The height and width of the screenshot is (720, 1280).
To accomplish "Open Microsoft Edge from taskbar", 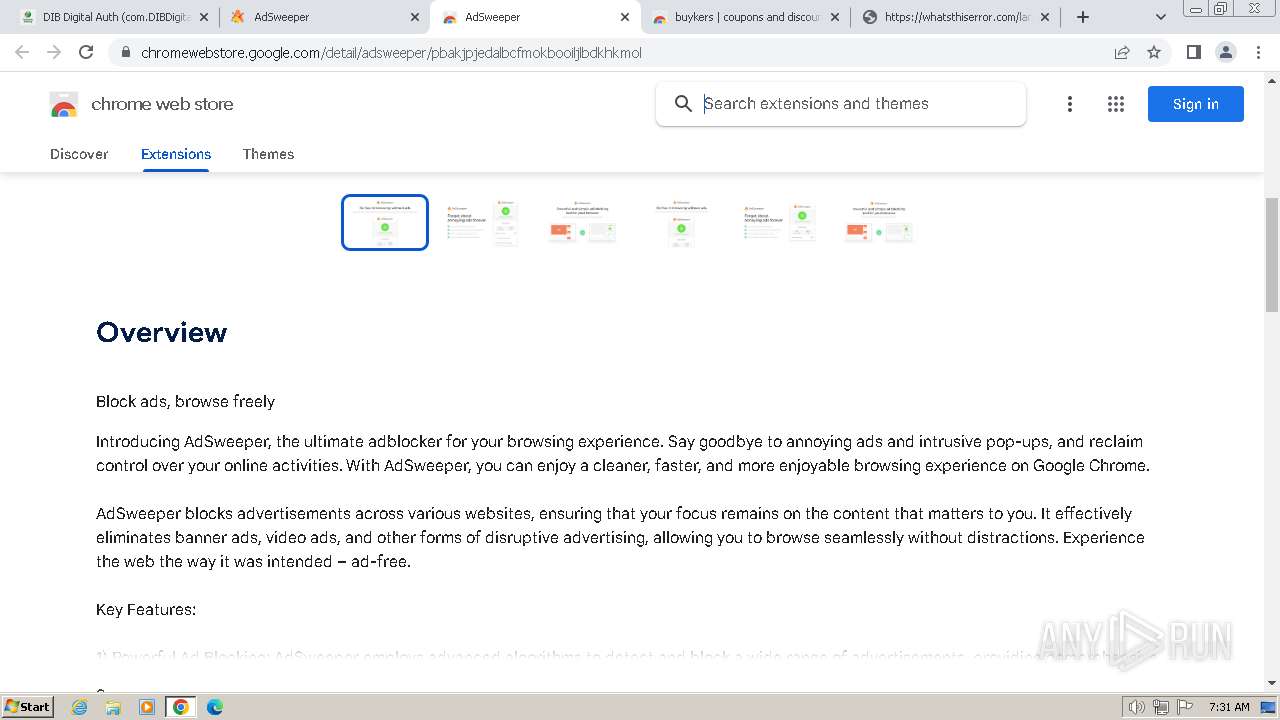I will pyautogui.click(x=215, y=707).
